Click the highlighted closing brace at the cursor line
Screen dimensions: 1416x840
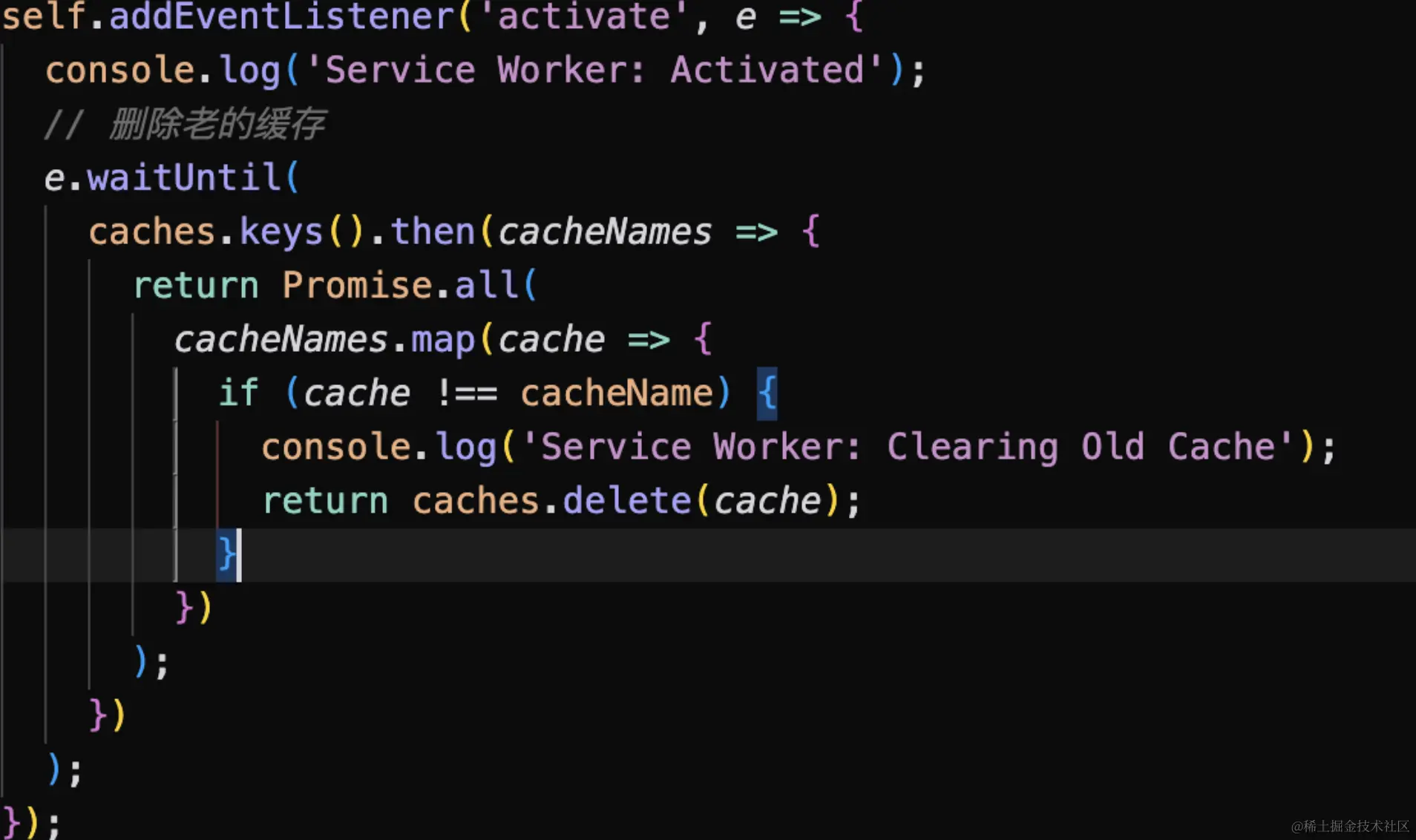[226, 555]
